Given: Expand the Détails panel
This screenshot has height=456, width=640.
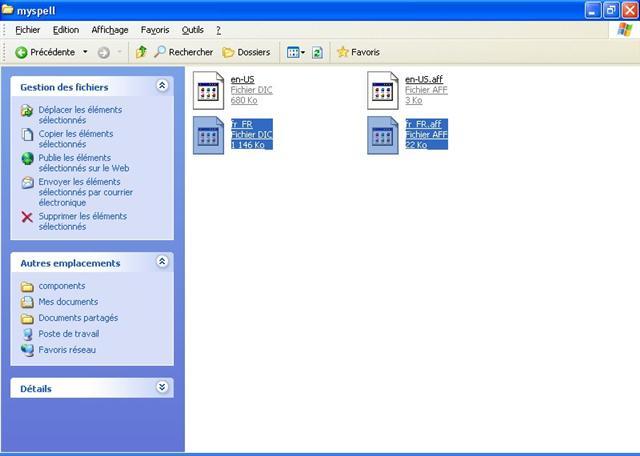Looking at the screenshot, I should pos(162,387).
